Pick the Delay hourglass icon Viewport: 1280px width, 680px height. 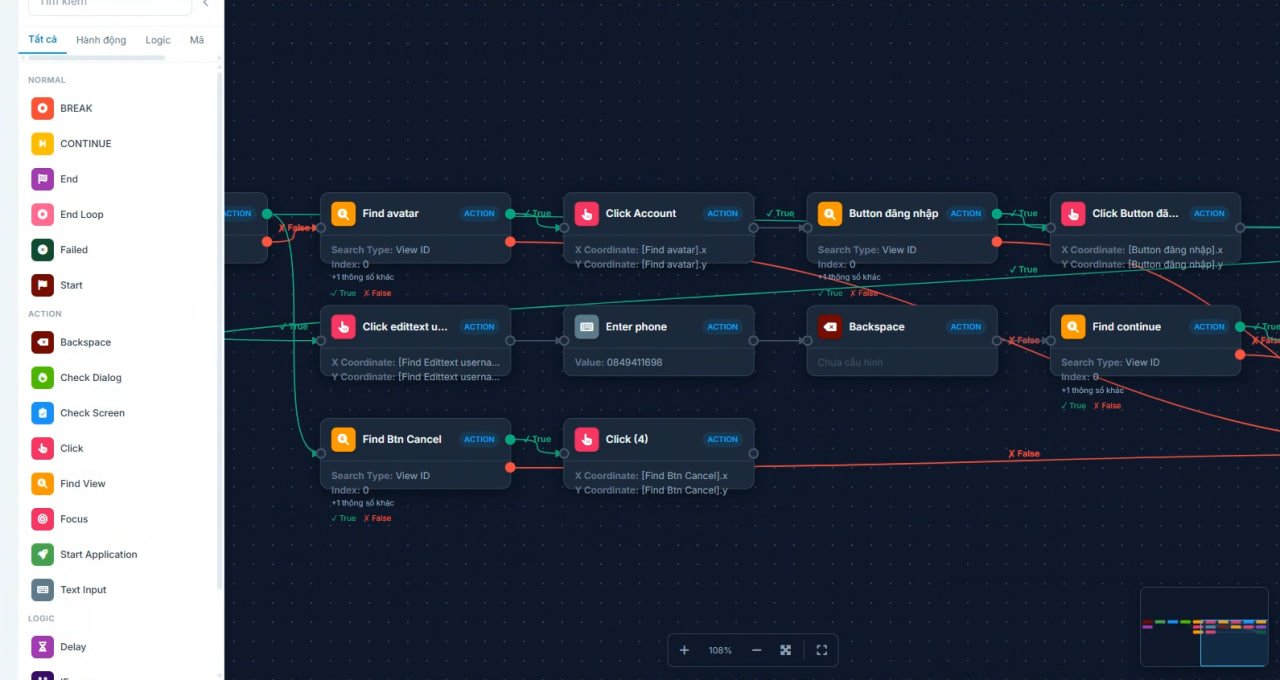click(x=42, y=647)
